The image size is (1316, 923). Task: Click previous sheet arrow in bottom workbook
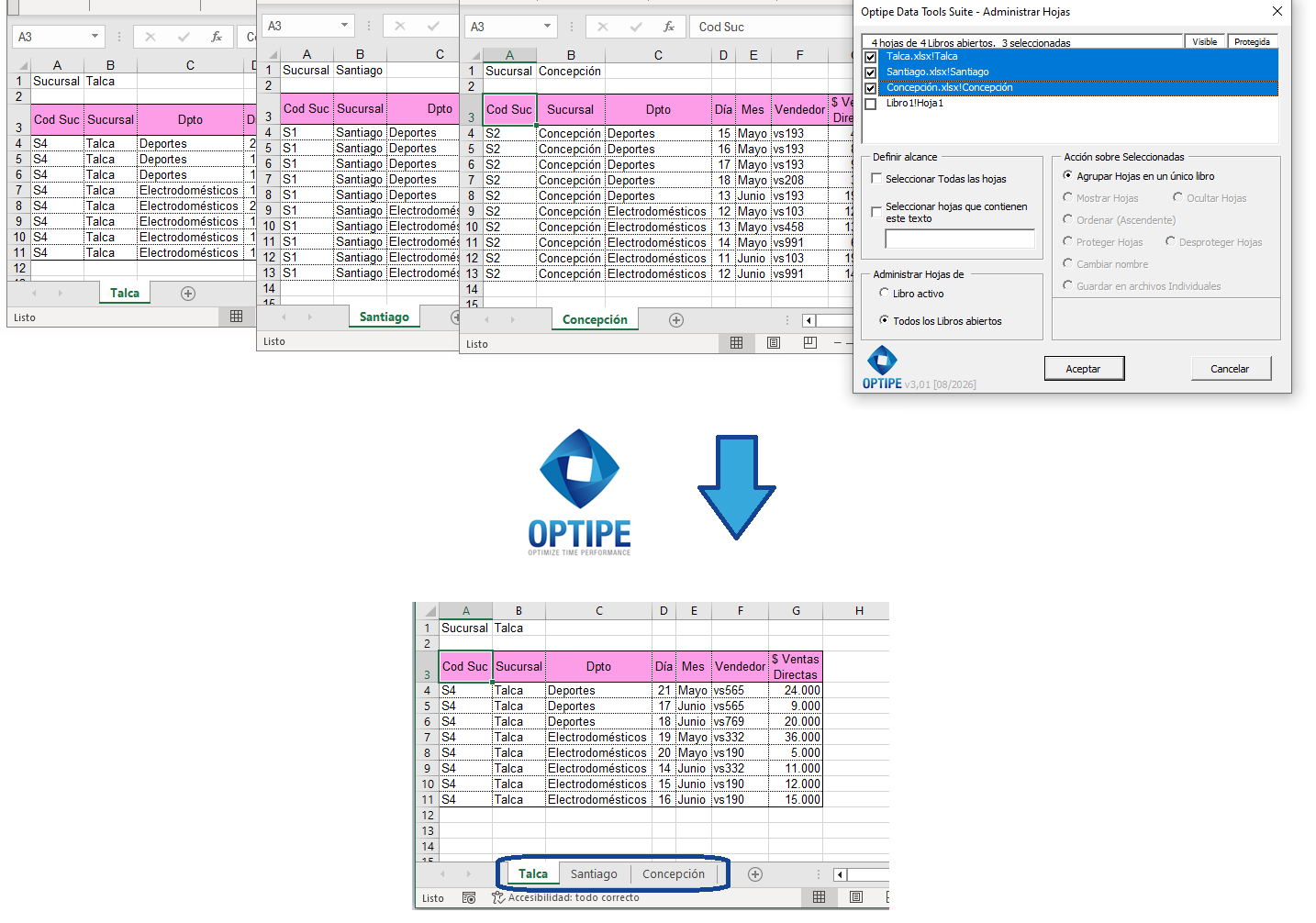442,874
